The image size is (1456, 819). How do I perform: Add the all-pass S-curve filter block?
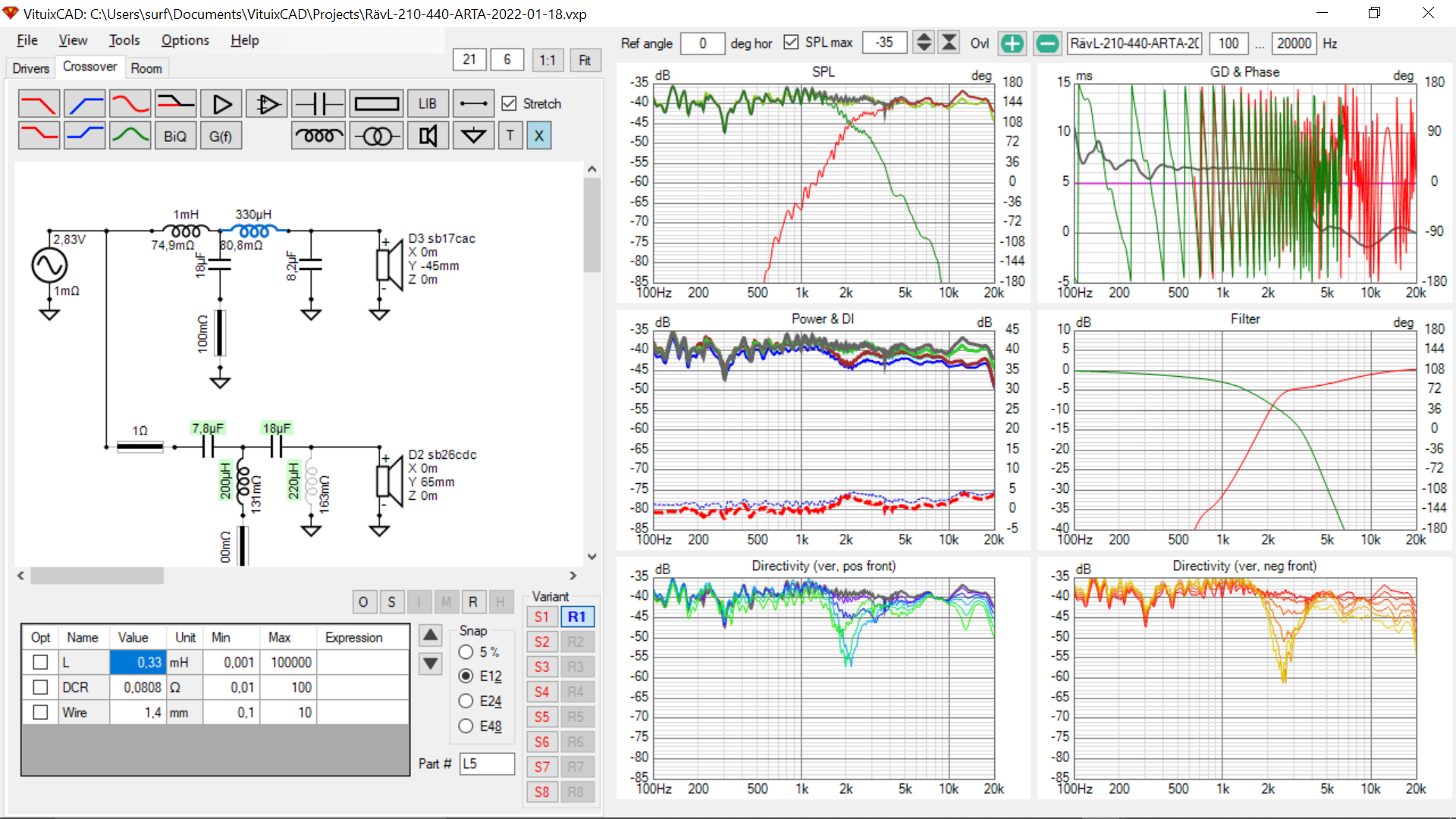(x=130, y=104)
